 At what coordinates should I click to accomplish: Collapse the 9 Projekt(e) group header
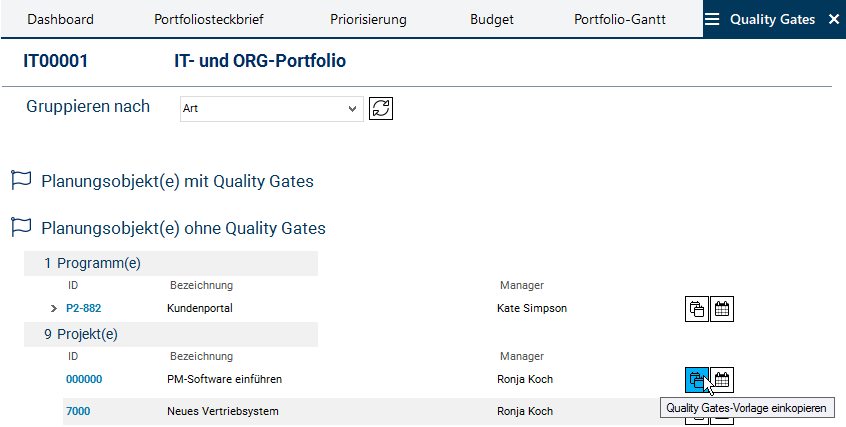click(x=80, y=334)
